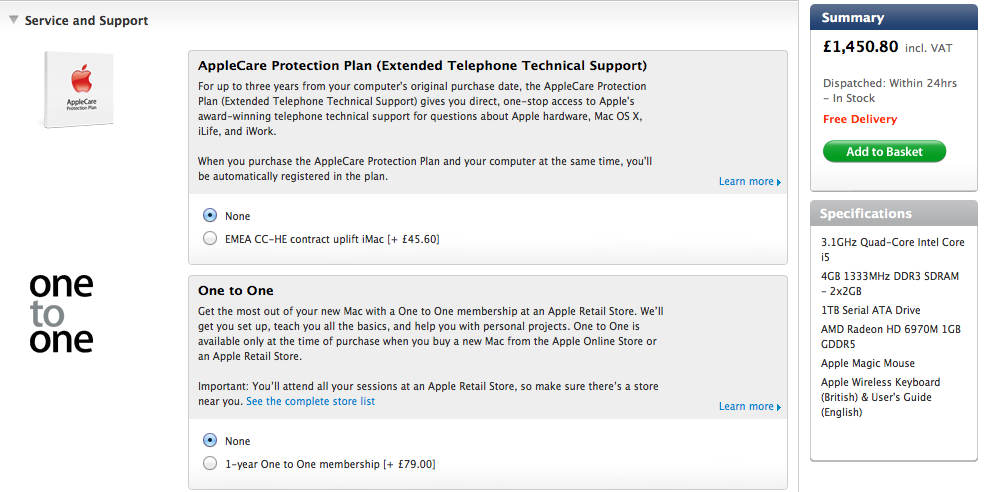This screenshot has width=984, height=492.
Task: Click the One to One section heading
Action: point(236,291)
